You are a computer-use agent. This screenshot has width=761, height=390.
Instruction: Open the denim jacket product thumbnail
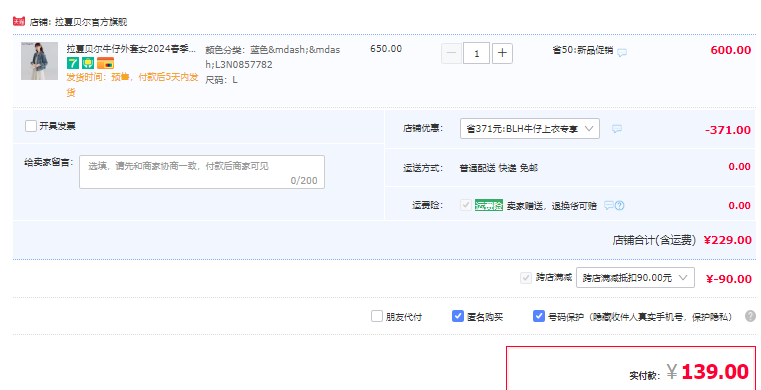click(x=39, y=61)
